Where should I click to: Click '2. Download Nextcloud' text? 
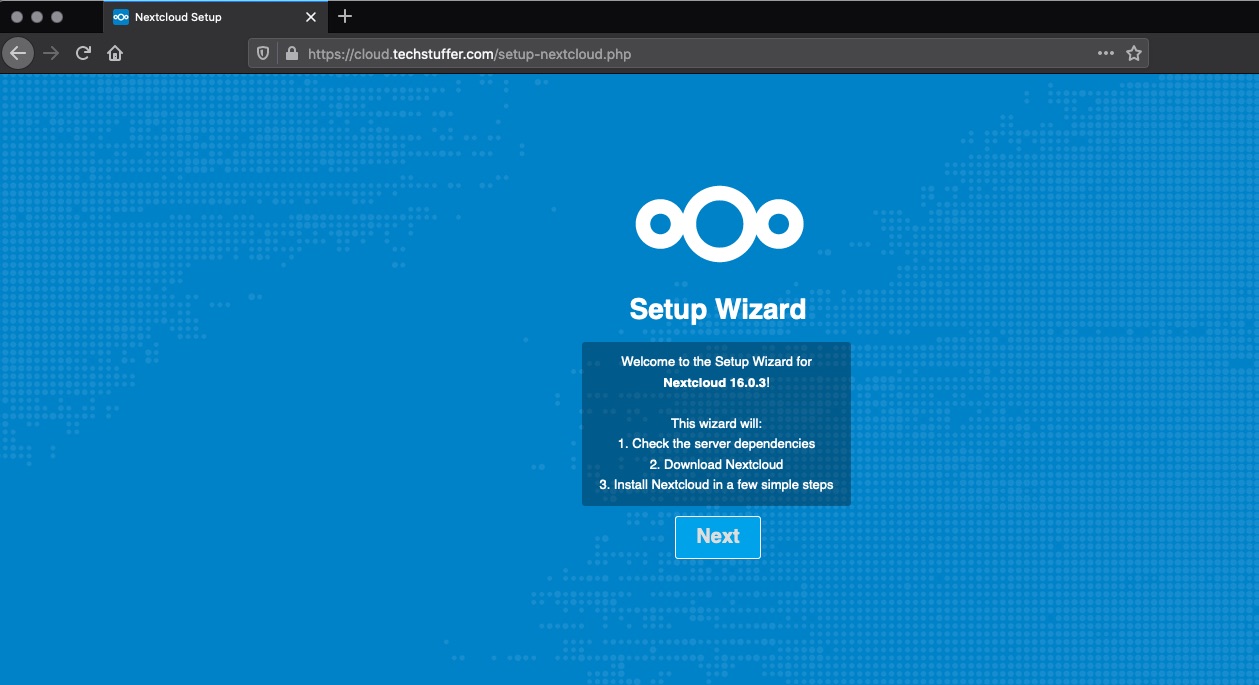[716, 464]
